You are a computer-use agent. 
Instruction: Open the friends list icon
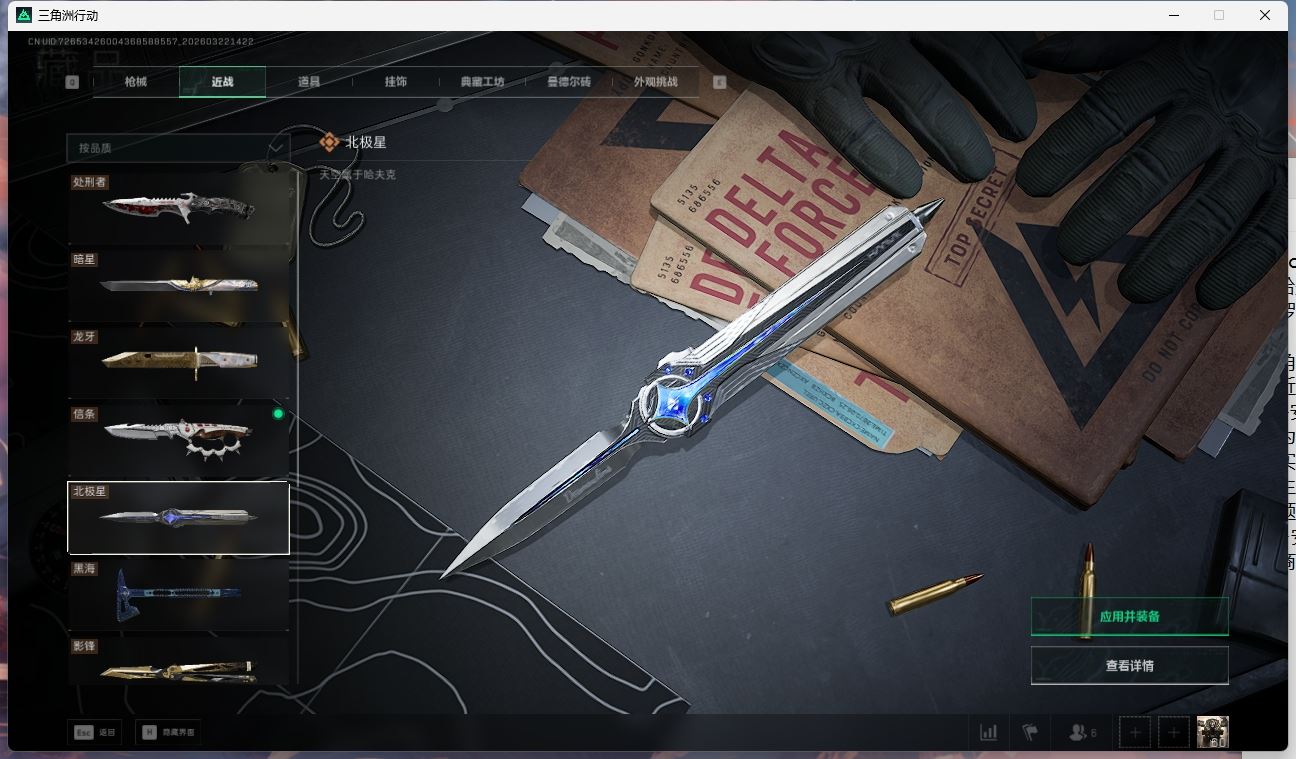coord(1082,732)
